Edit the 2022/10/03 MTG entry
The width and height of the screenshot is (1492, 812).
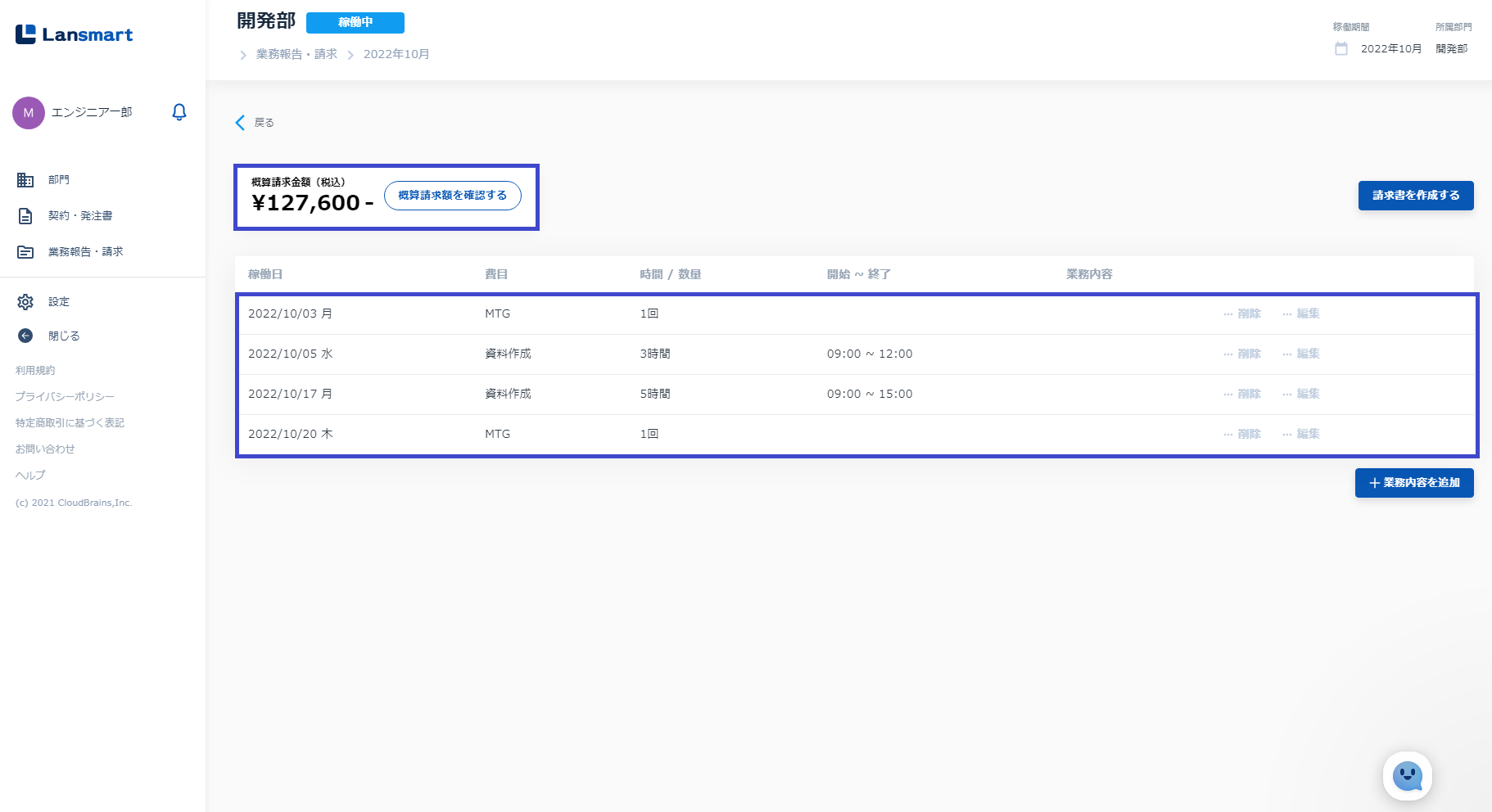coord(1301,314)
